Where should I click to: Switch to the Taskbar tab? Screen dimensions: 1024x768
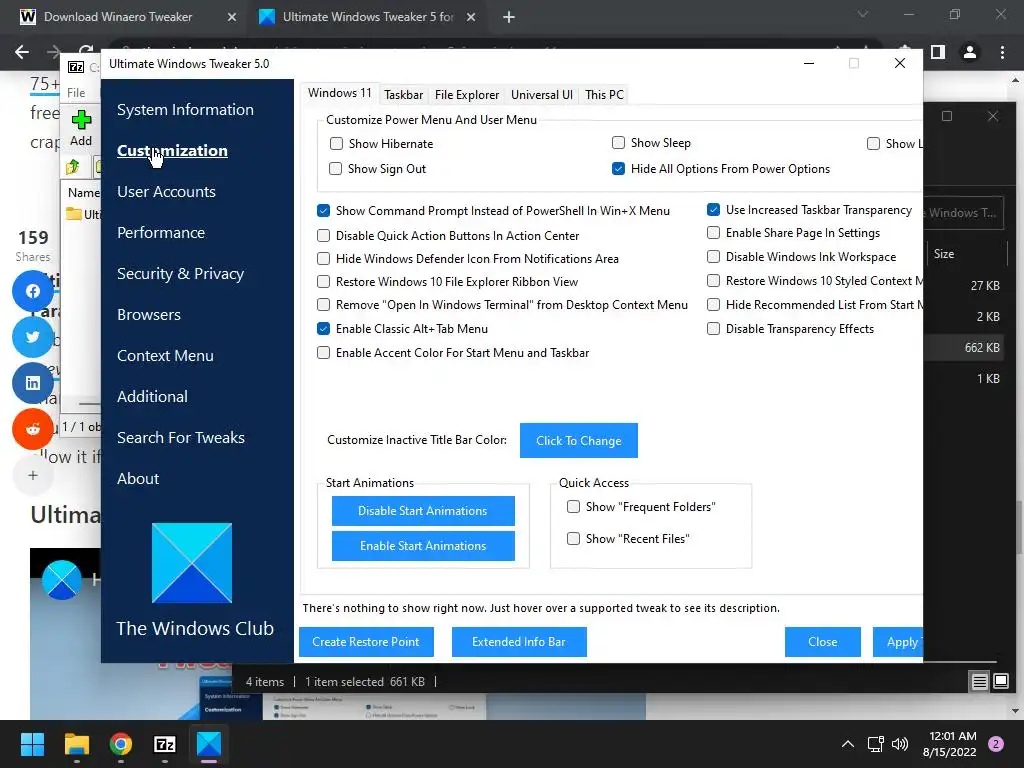(x=404, y=95)
